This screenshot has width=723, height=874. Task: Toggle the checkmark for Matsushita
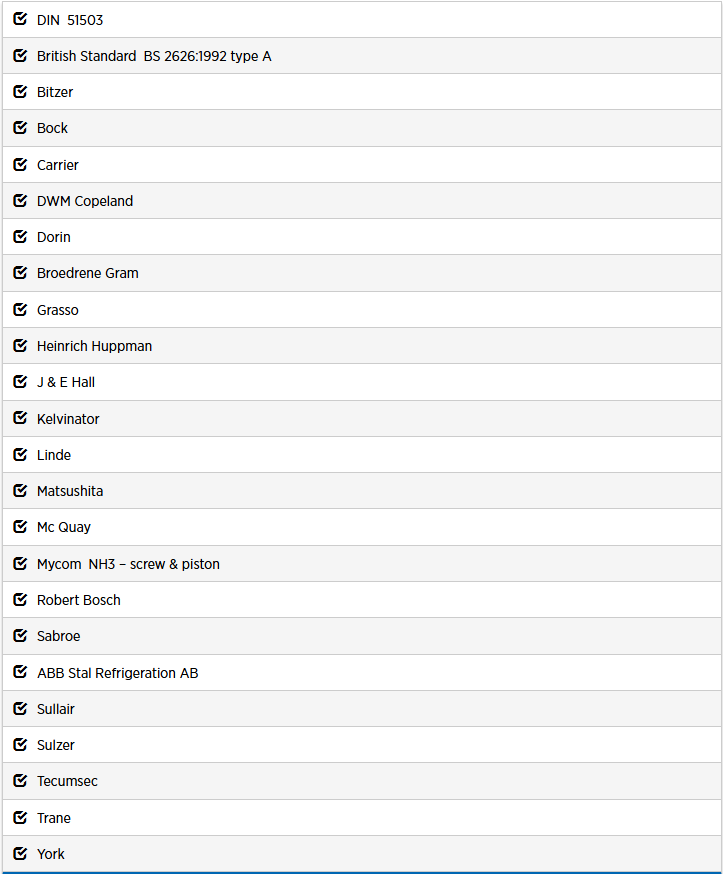click(20, 490)
